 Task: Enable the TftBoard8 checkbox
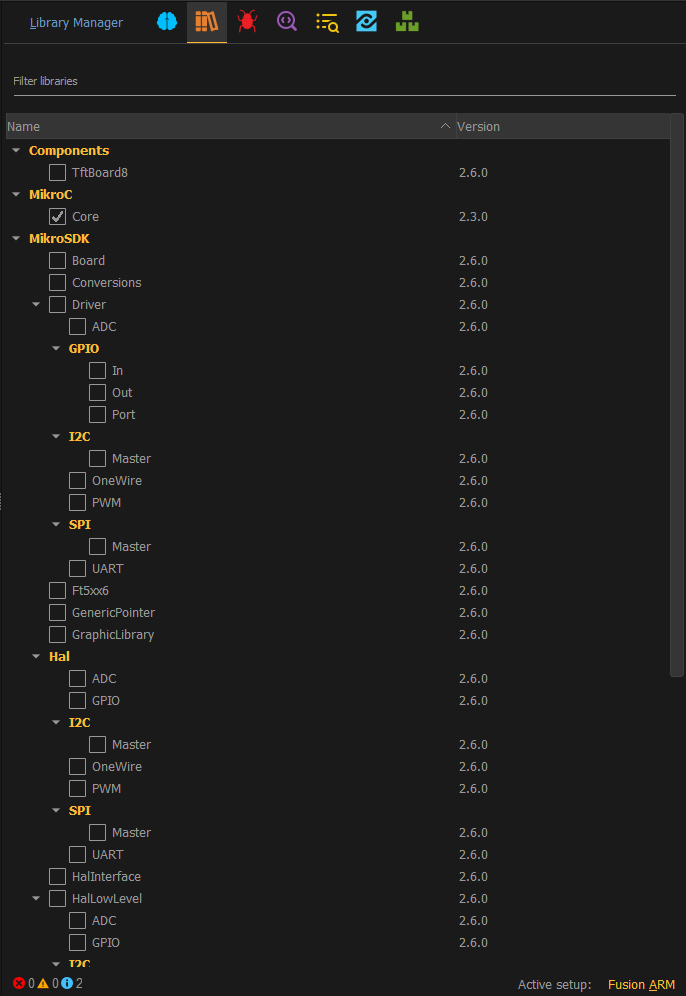[57, 172]
